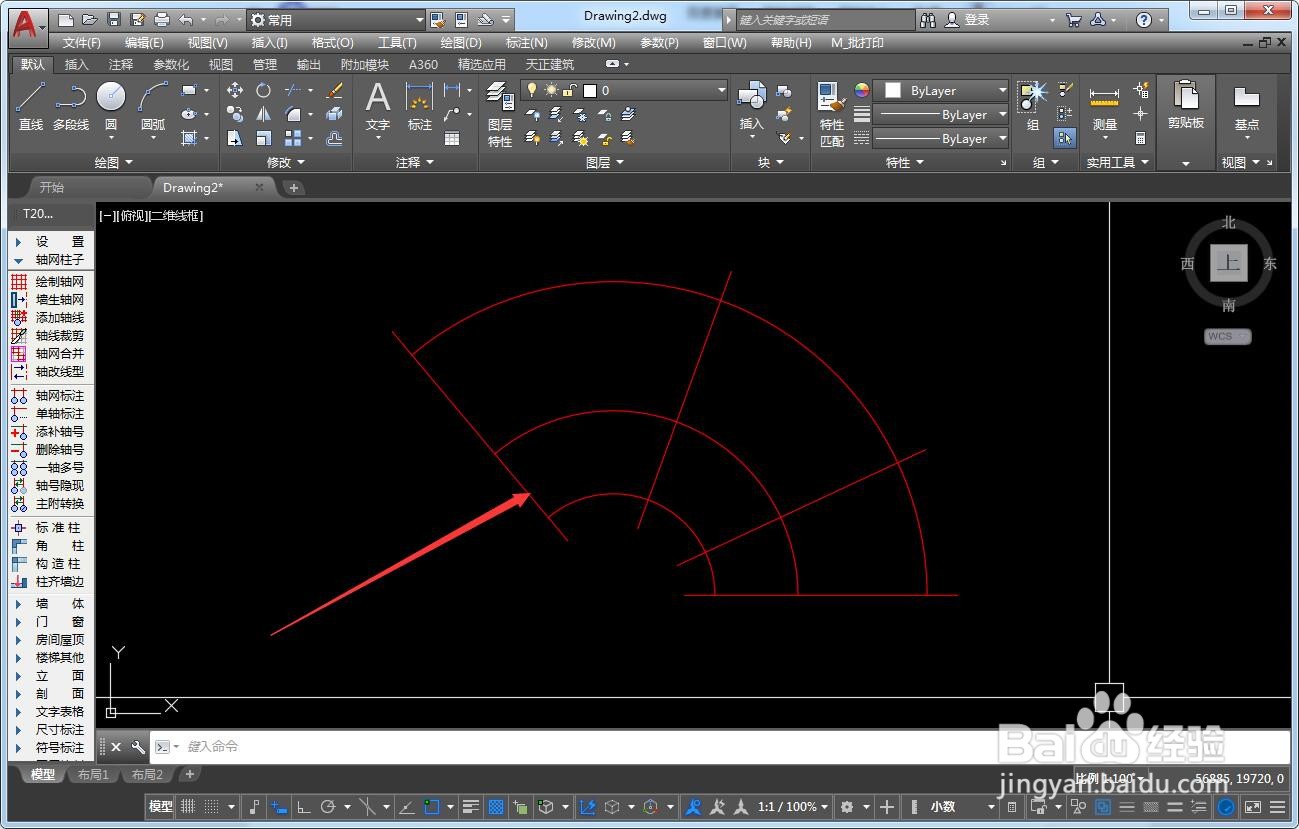Select the 圆 (Circle) tool
1299x829 pixels.
111,106
